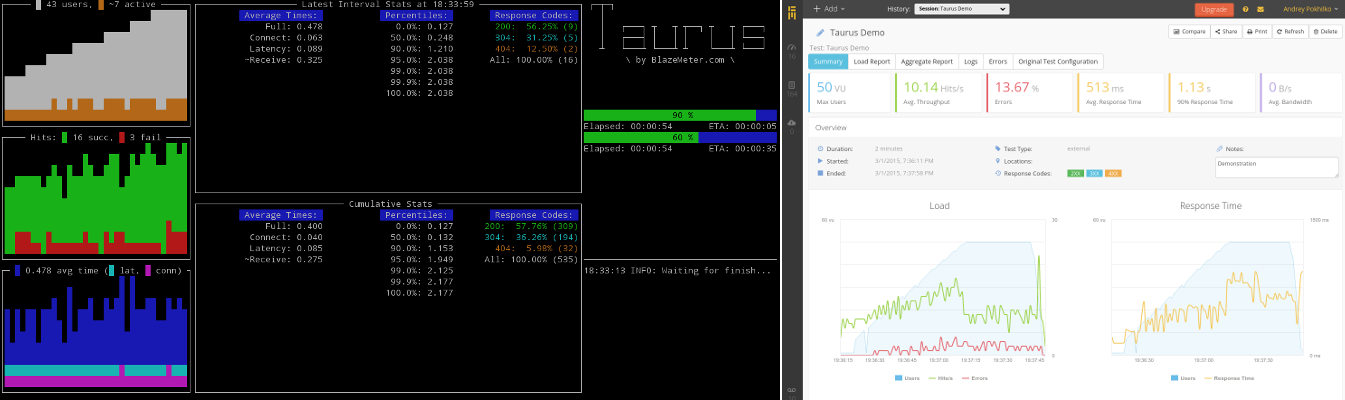Click the Delete button
Viewport: 1345px width, 400px height.
click(x=1324, y=32)
